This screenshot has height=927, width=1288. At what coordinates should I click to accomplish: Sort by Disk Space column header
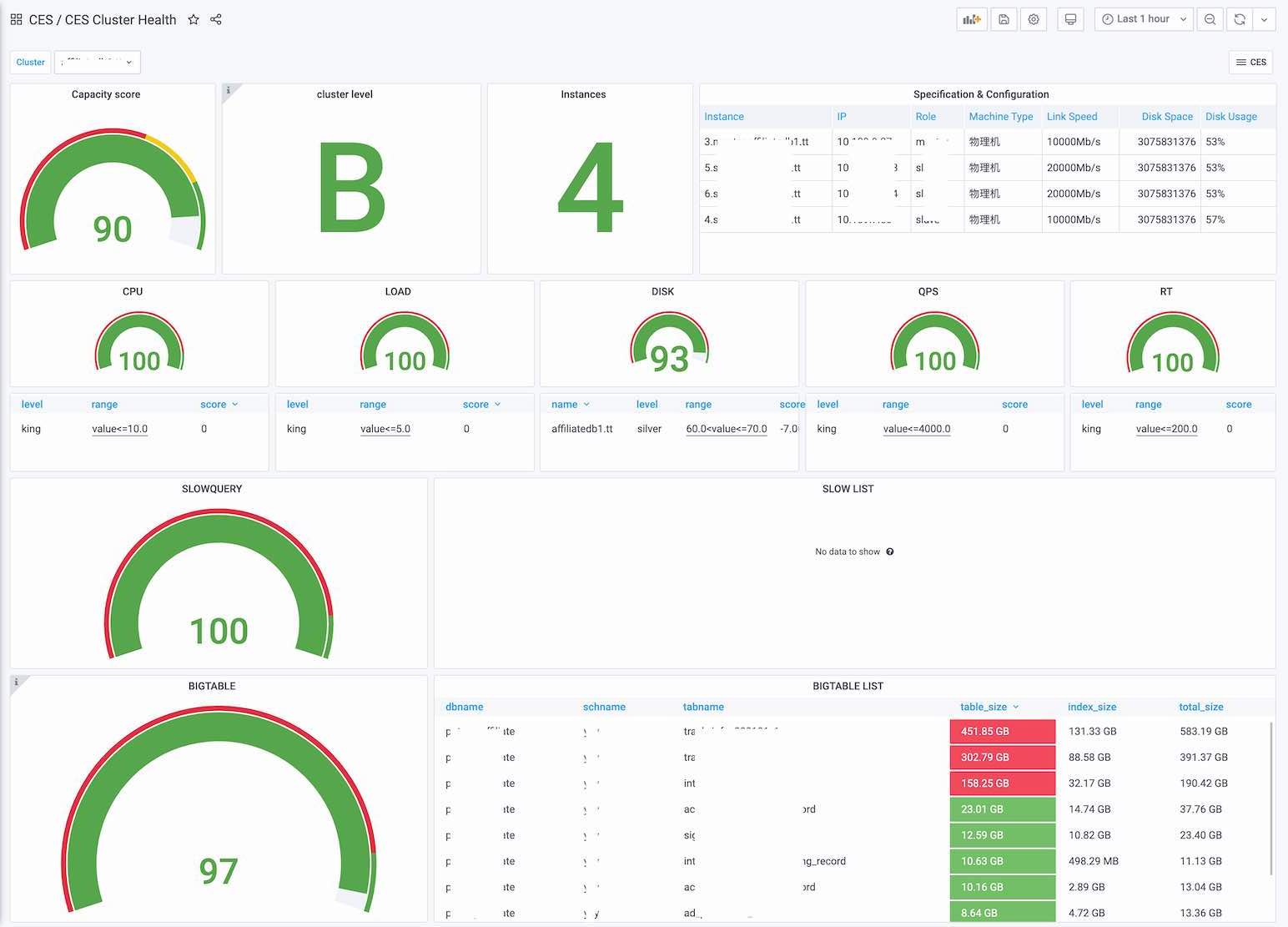click(1167, 117)
